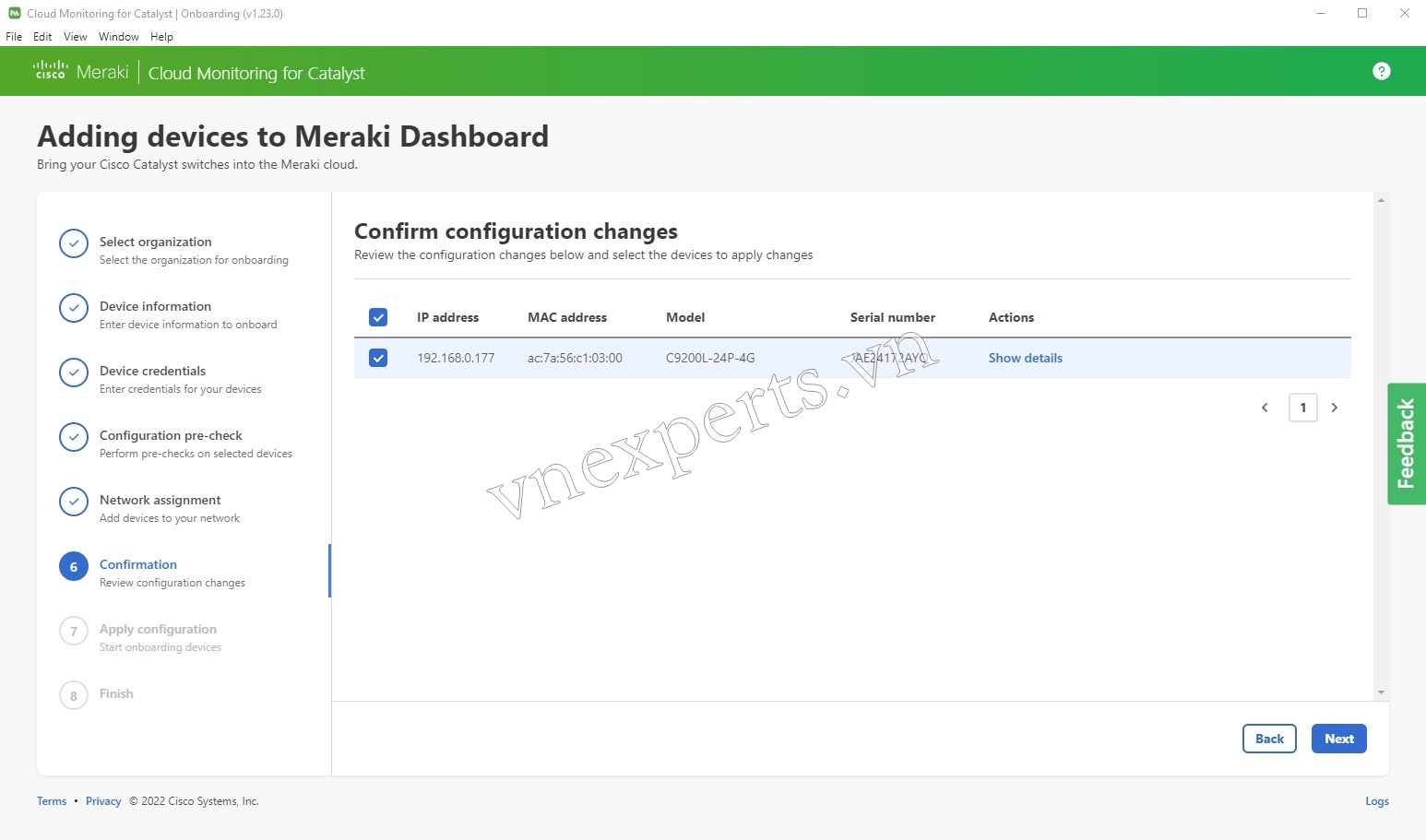Screen dimensions: 1426x840
Task: Uncheck the select-all devices checkbox
Action: pos(378,316)
